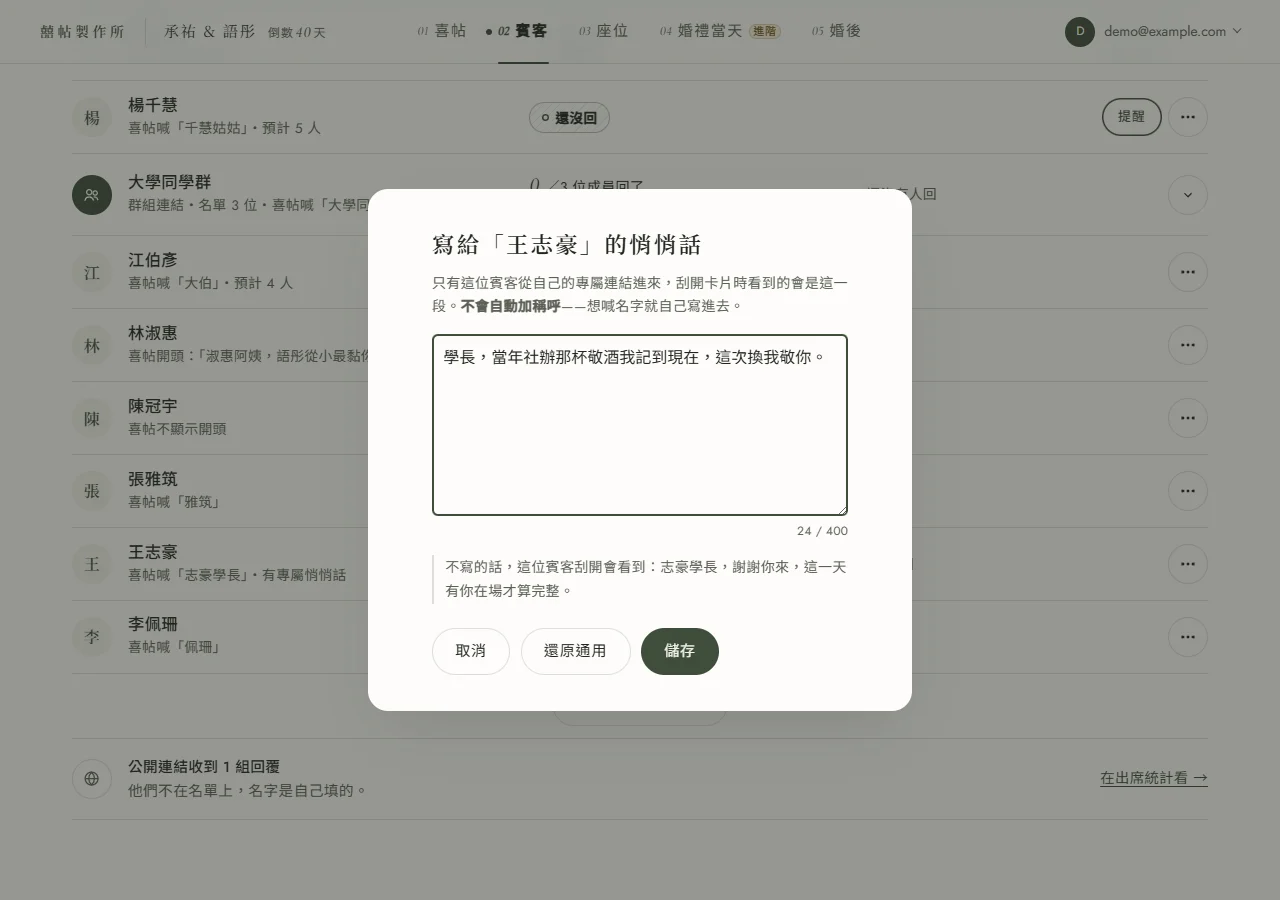This screenshot has width=1280, height=900.
Task: Open more options for 王志豪 row
Action: (x=1187, y=564)
